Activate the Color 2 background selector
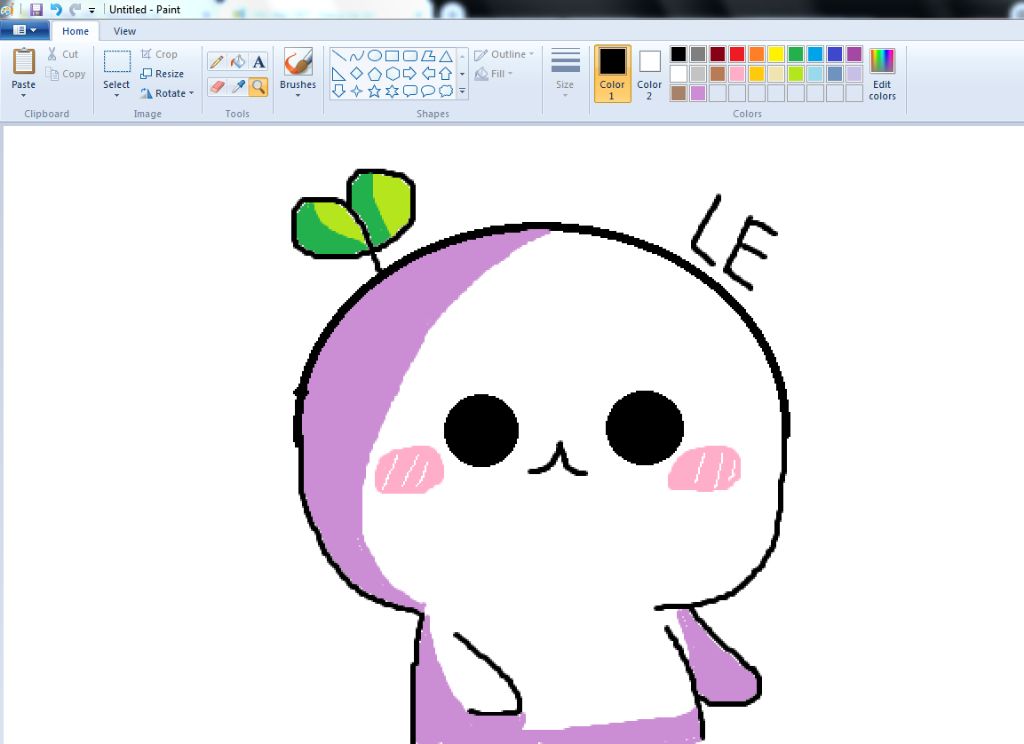The image size is (1024, 744). point(649,74)
